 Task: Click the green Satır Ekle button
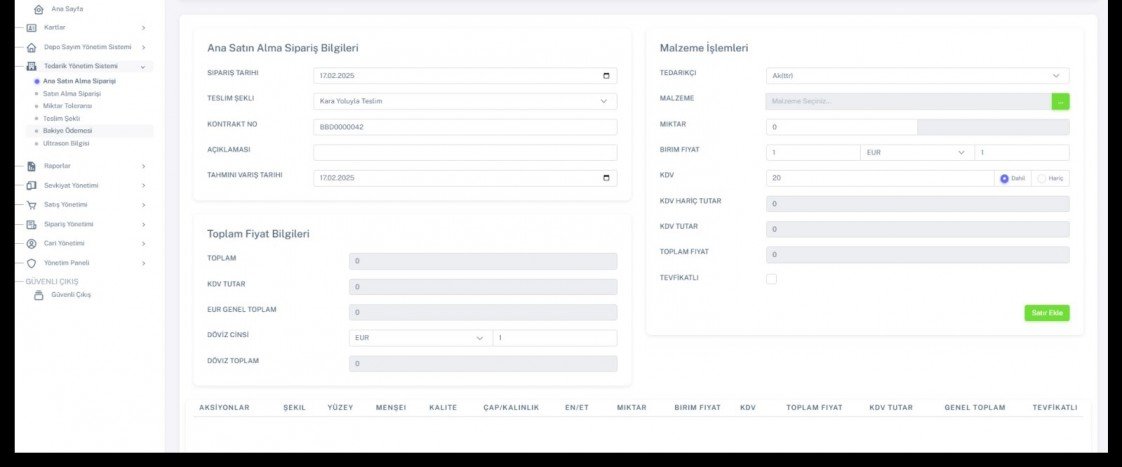tap(1046, 313)
